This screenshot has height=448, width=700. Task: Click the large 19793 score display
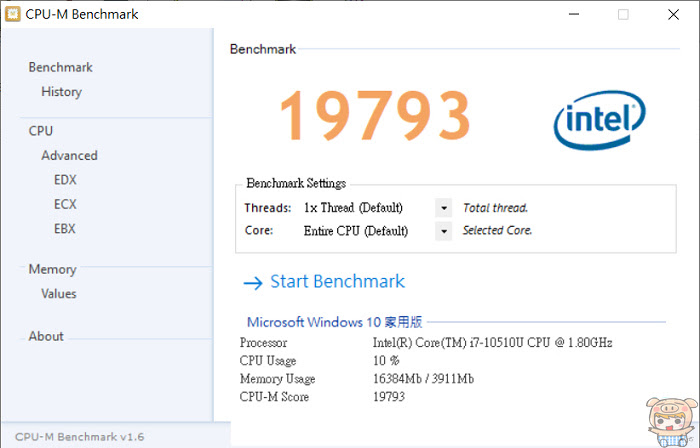375,115
